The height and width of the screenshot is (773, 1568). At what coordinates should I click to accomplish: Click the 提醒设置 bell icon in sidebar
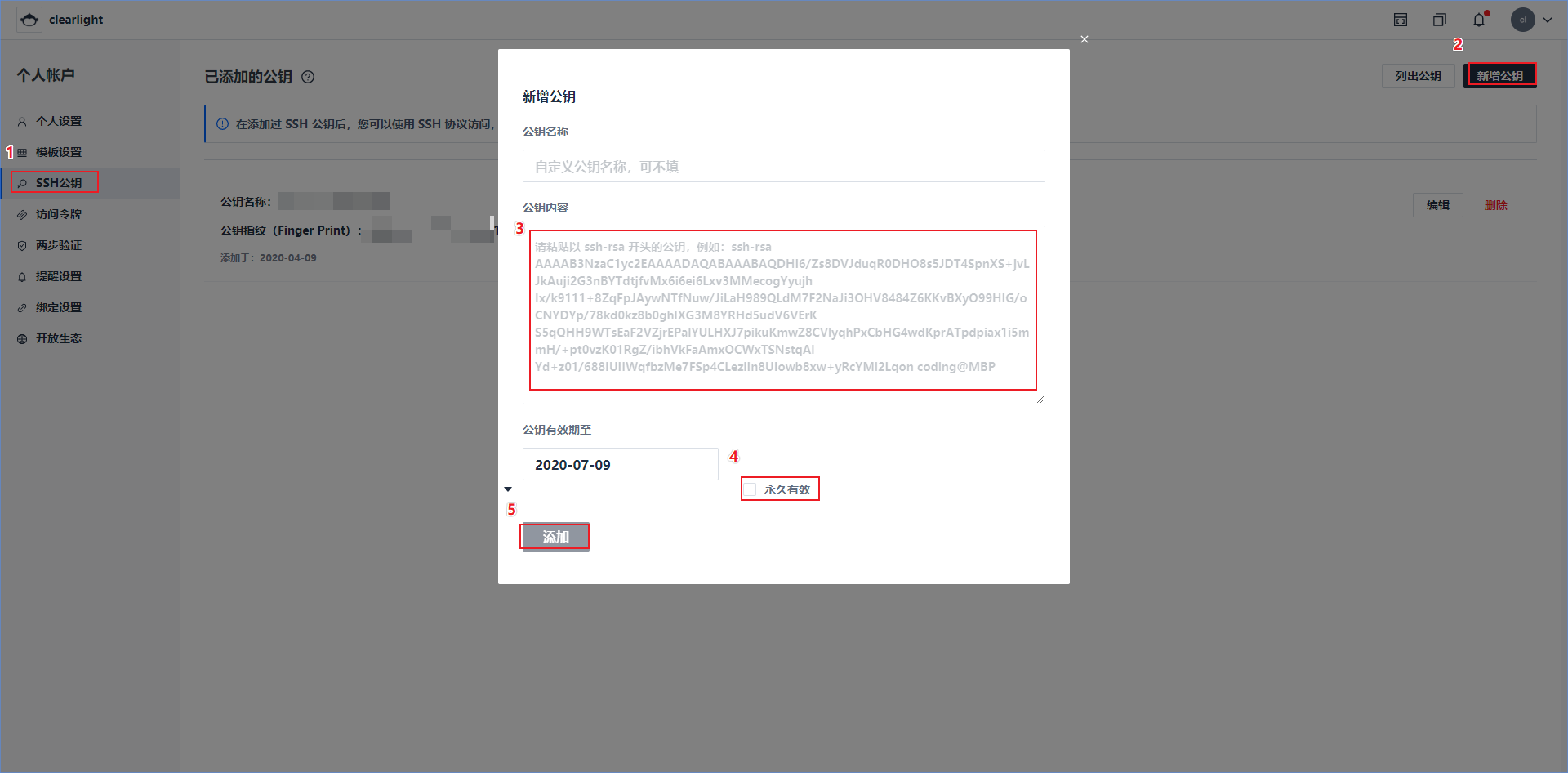[22, 276]
